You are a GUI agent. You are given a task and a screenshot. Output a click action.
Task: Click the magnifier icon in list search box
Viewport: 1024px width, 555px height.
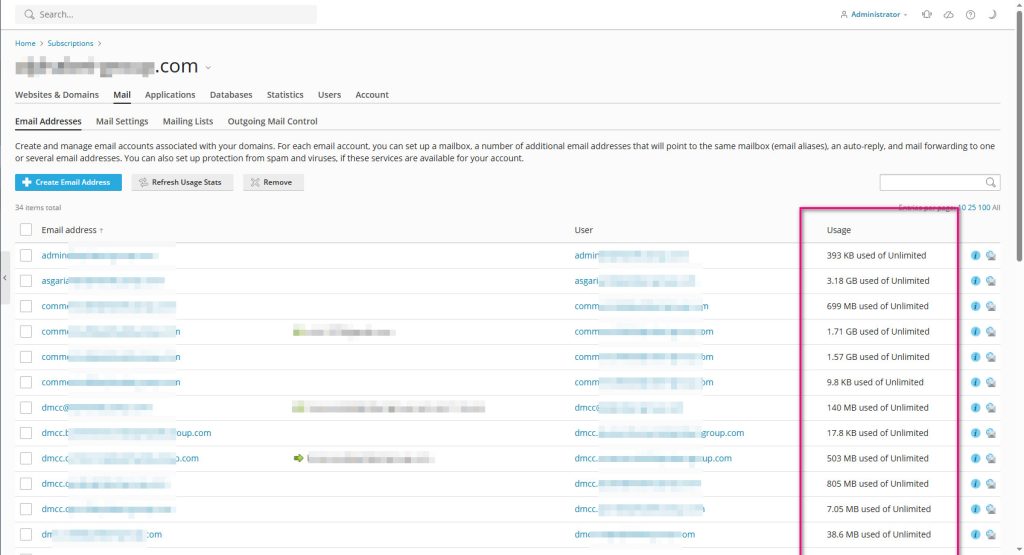(990, 182)
